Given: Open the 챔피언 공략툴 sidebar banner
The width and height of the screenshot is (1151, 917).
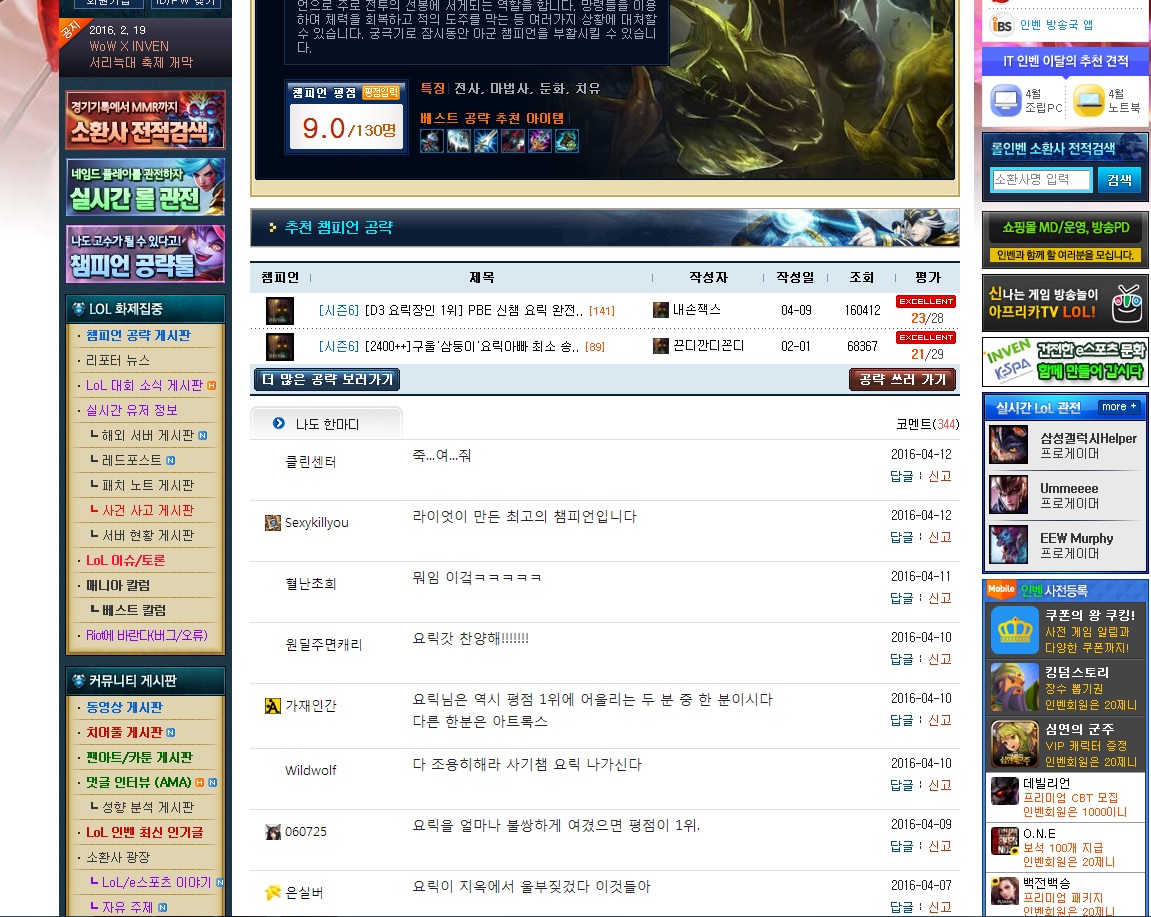Looking at the screenshot, I should (x=145, y=254).
